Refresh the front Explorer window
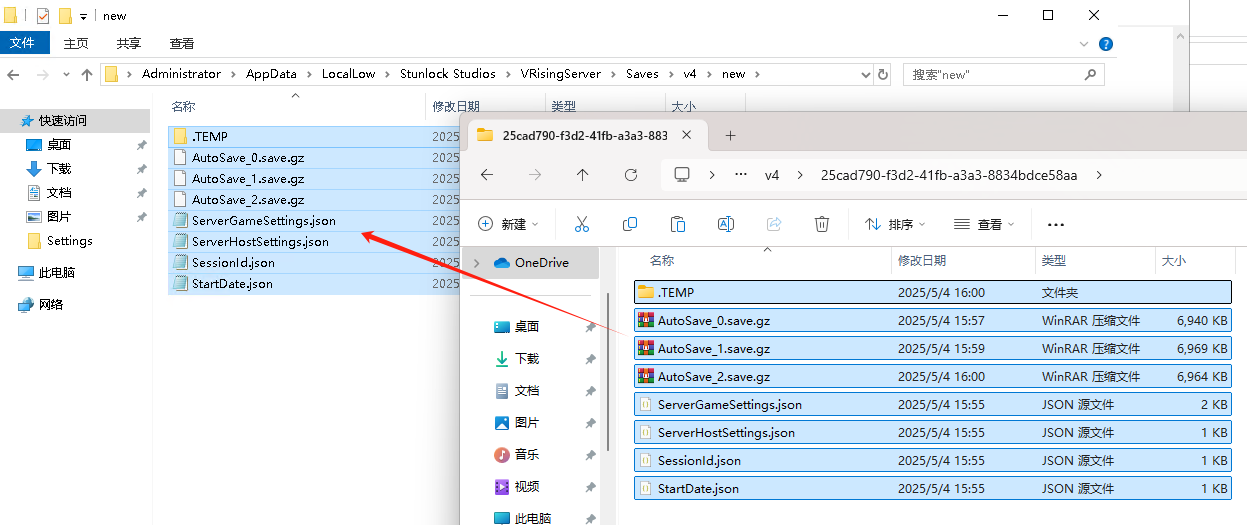 [631, 174]
